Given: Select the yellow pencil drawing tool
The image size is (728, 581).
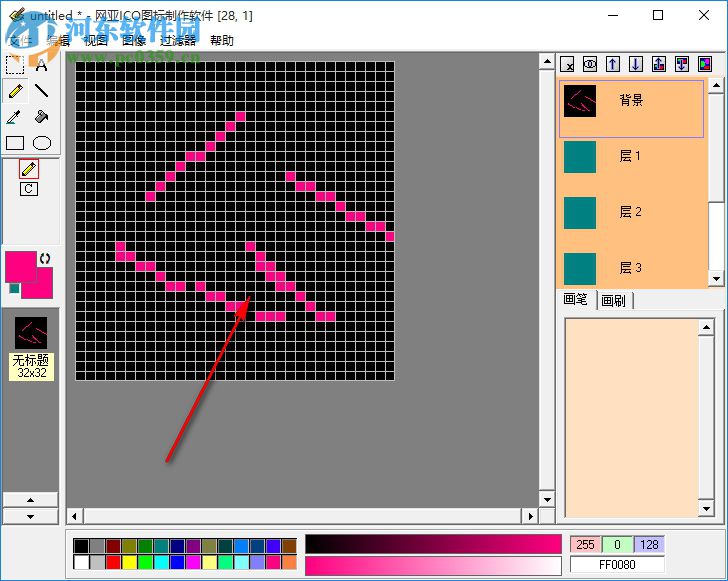Looking at the screenshot, I should pos(15,91).
